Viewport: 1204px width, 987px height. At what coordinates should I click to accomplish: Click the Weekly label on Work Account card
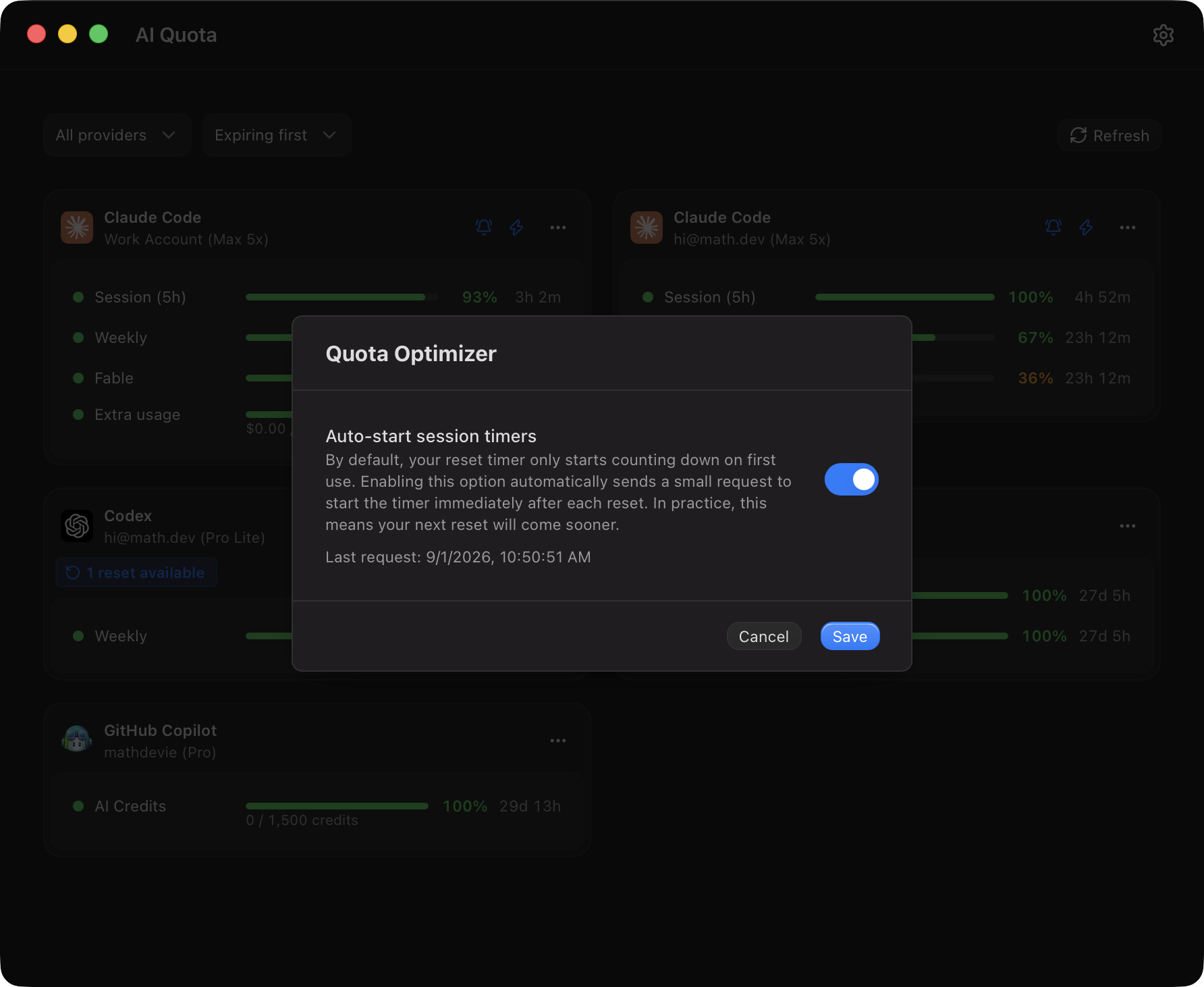click(121, 338)
